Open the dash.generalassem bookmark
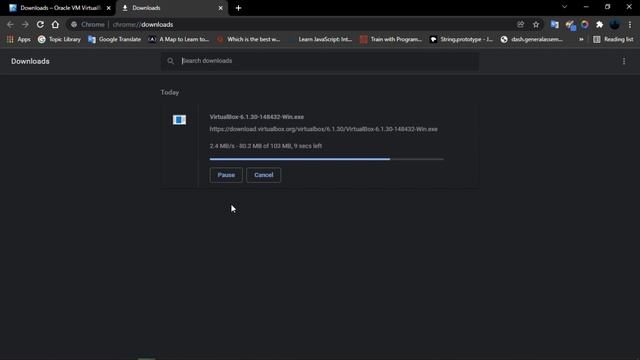 [532, 39]
